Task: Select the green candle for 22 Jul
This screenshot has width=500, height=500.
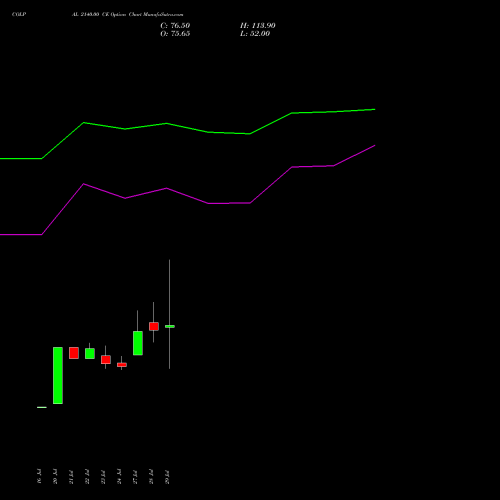Action: 90,353
